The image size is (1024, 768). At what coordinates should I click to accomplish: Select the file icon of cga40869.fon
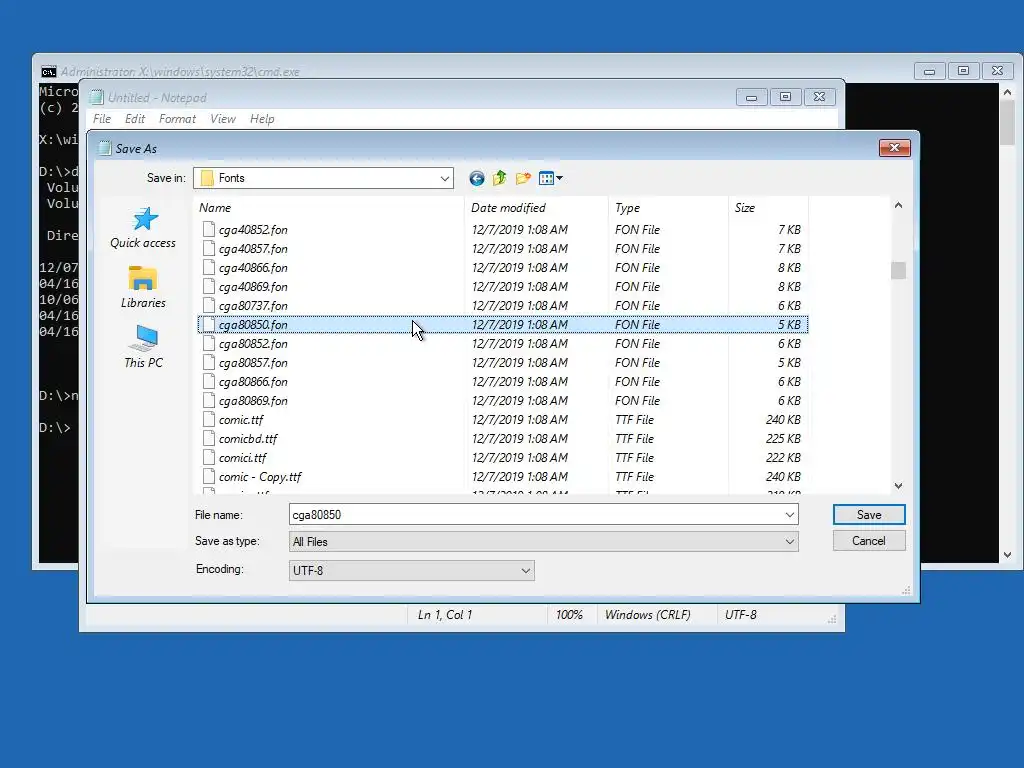tap(208, 286)
